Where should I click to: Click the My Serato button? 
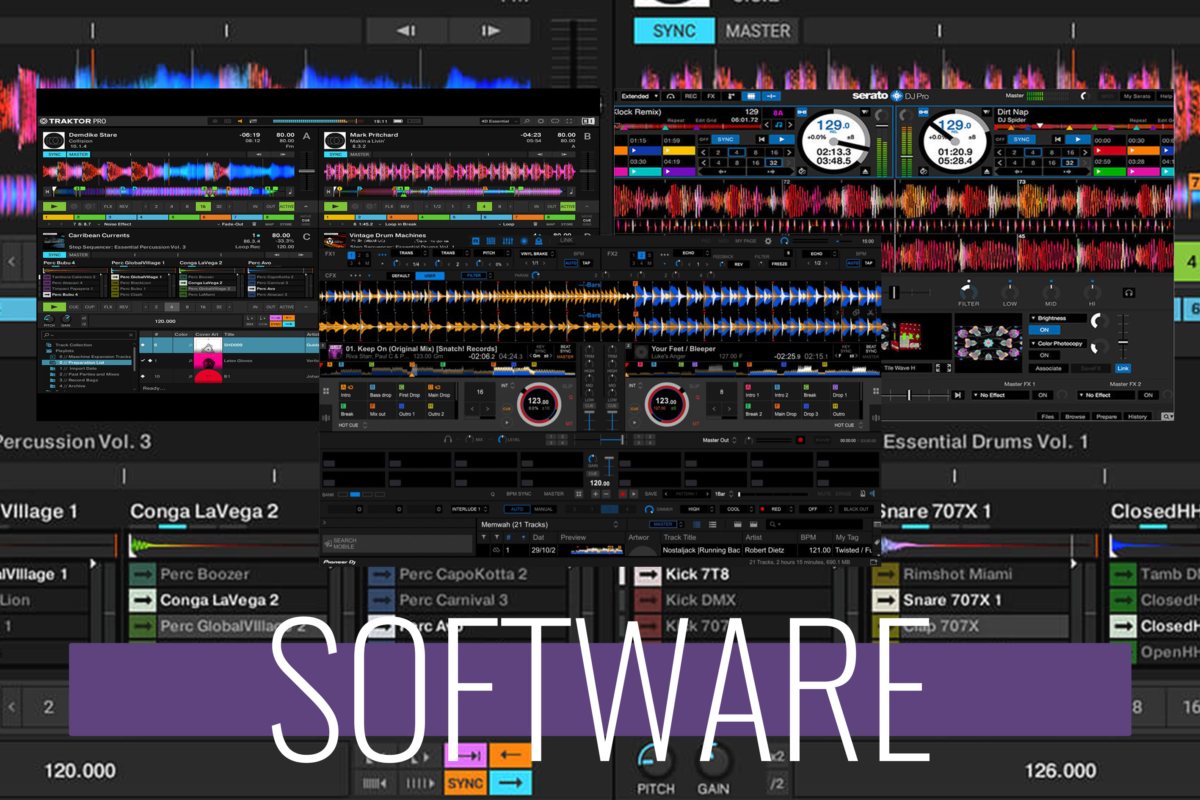pyautogui.click(x=1137, y=96)
